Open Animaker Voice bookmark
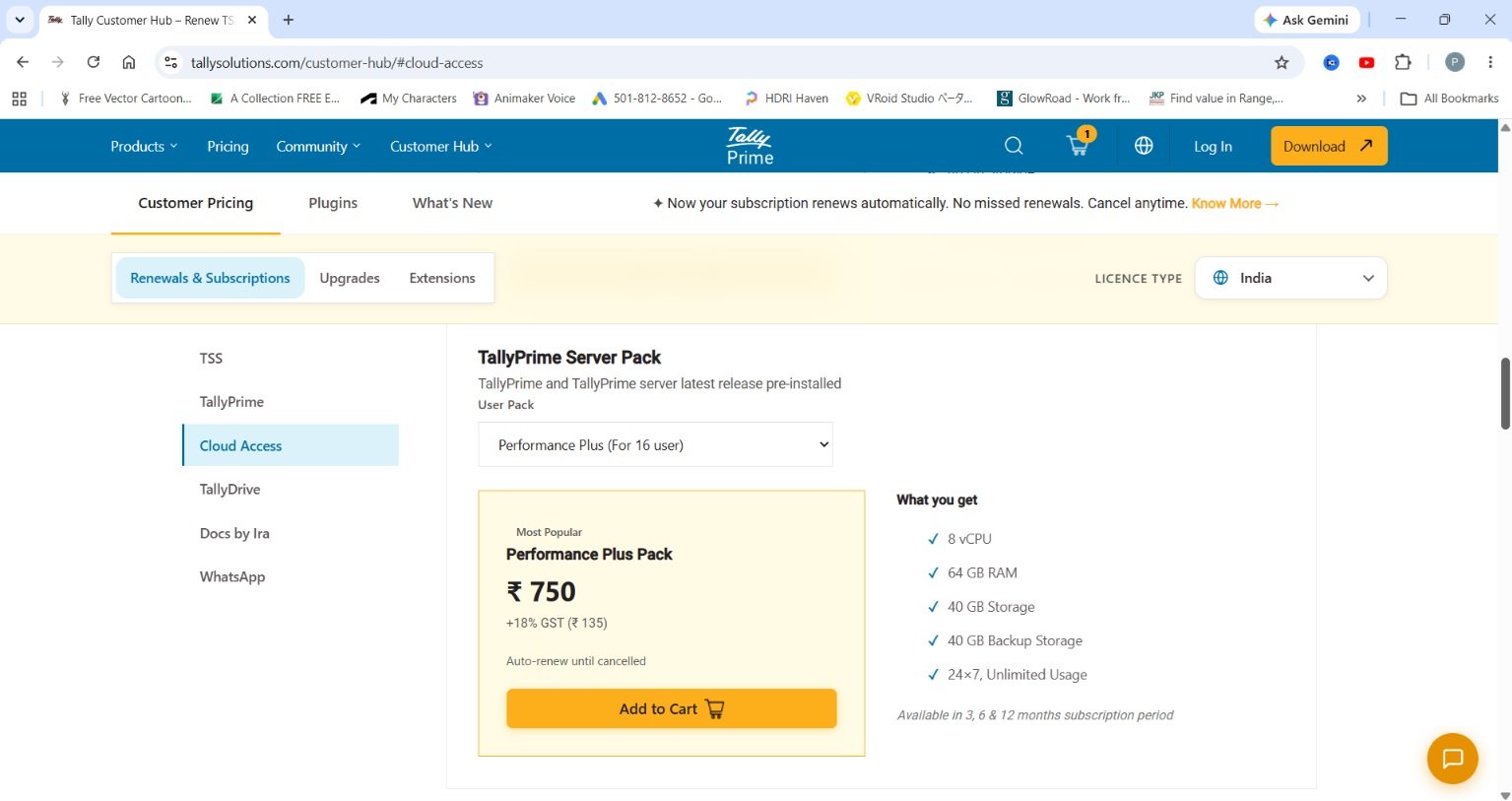This screenshot has height=801, width=1512. [x=524, y=99]
